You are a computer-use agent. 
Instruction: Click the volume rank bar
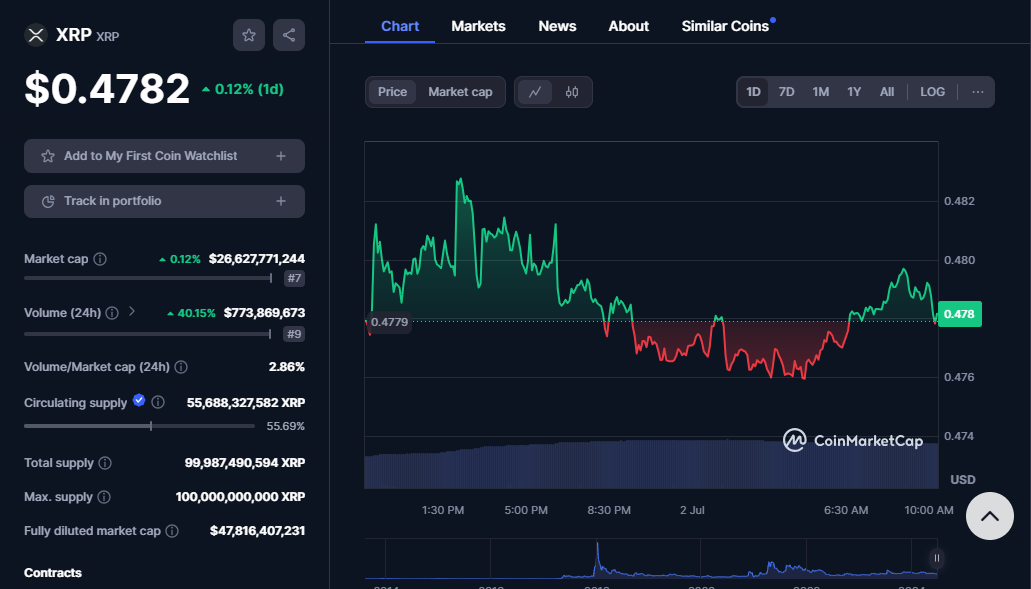[x=148, y=334]
